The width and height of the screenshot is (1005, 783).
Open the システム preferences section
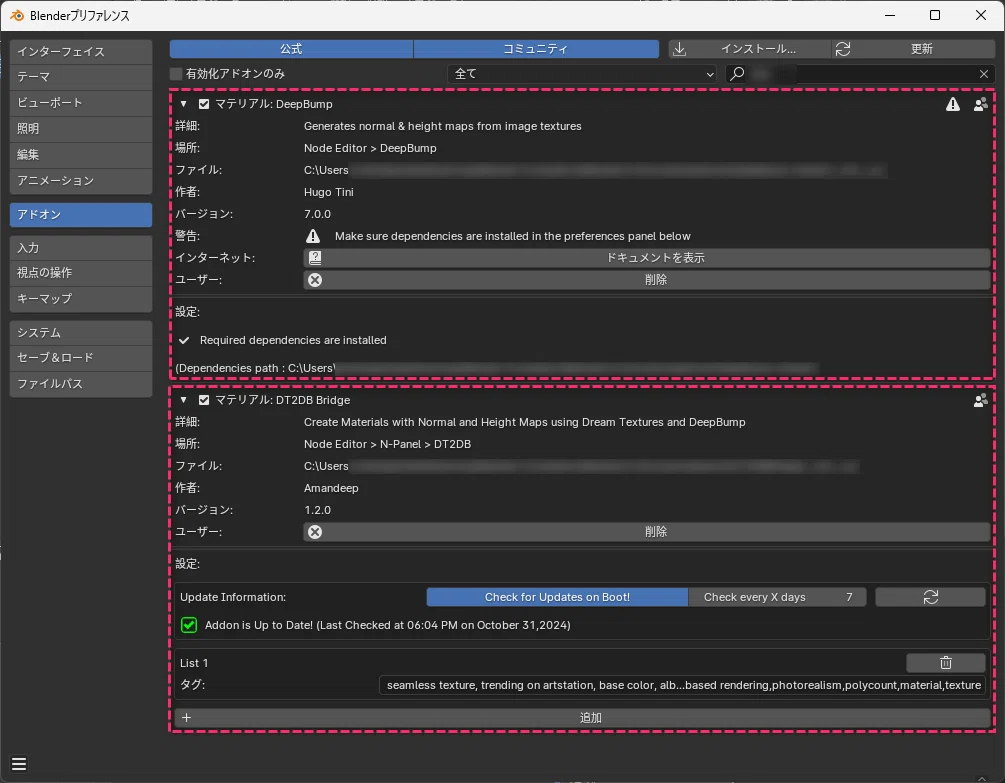[81, 333]
